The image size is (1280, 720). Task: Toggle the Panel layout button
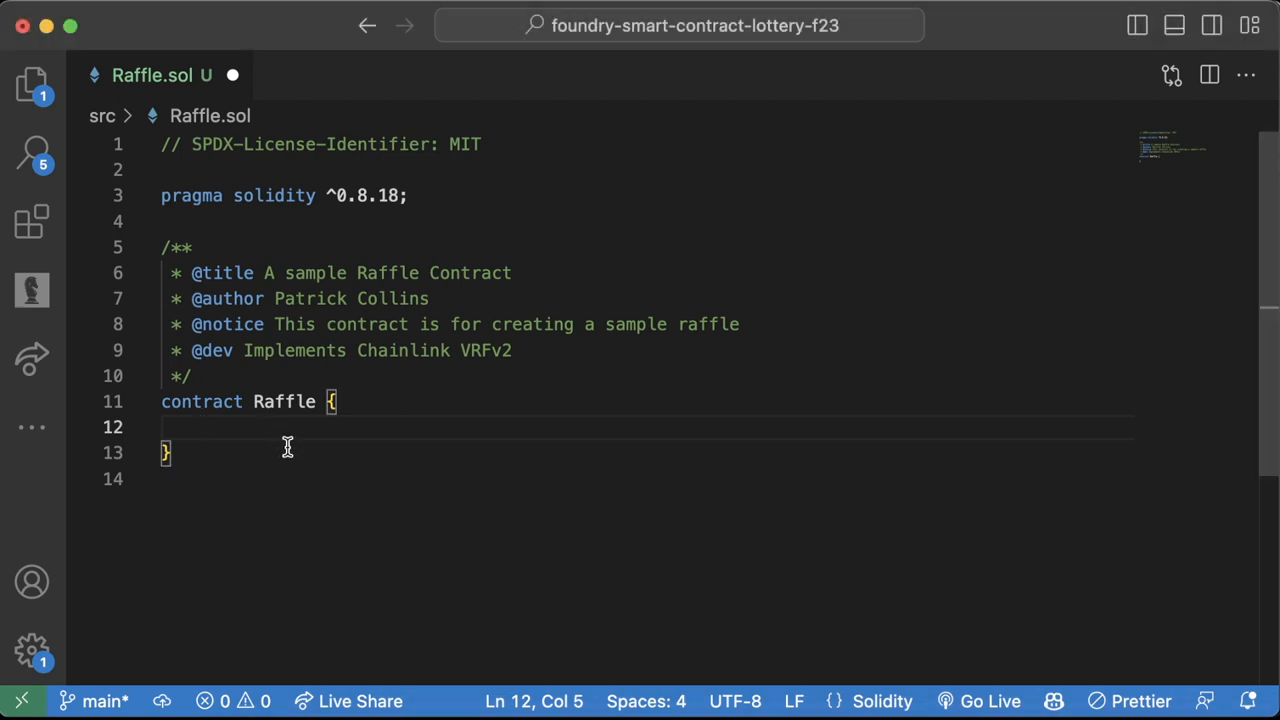tap(1174, 26)
